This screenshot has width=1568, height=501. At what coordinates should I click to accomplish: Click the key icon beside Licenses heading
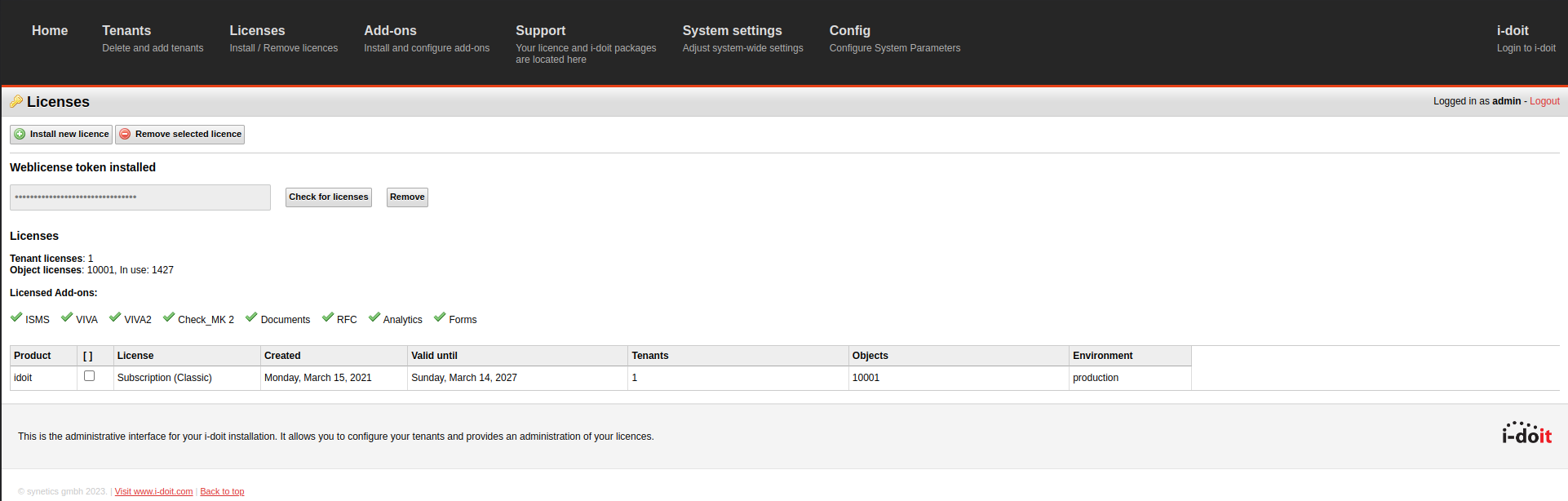click(x=16, y=102)
